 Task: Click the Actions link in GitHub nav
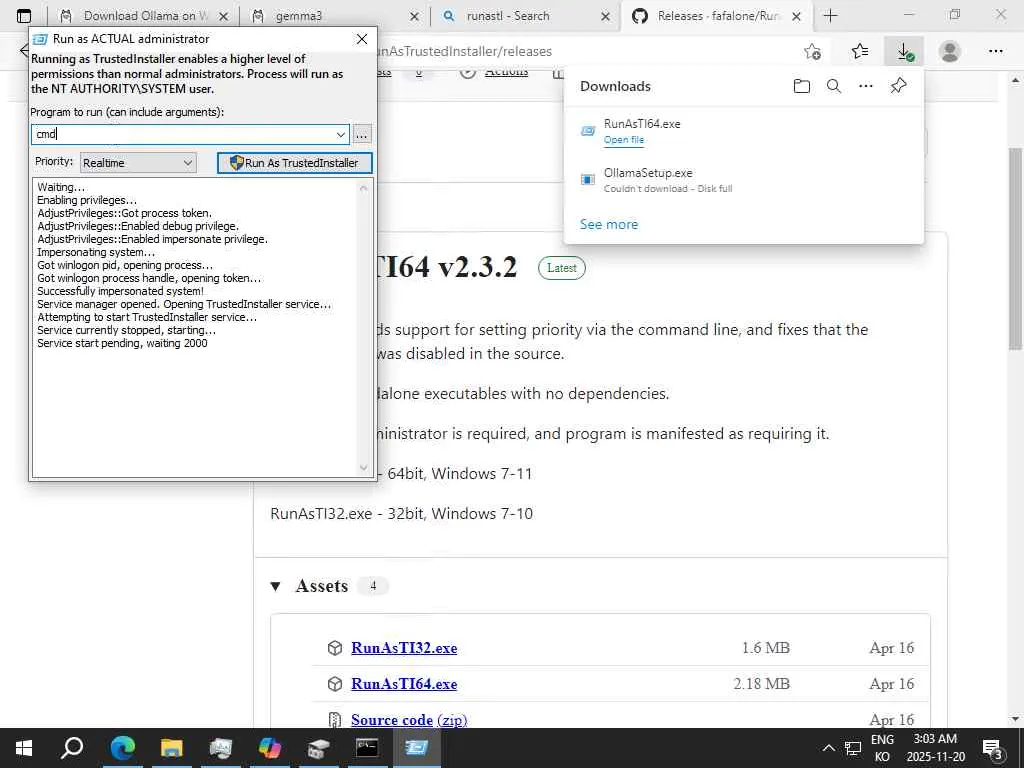tap(506, 72)
